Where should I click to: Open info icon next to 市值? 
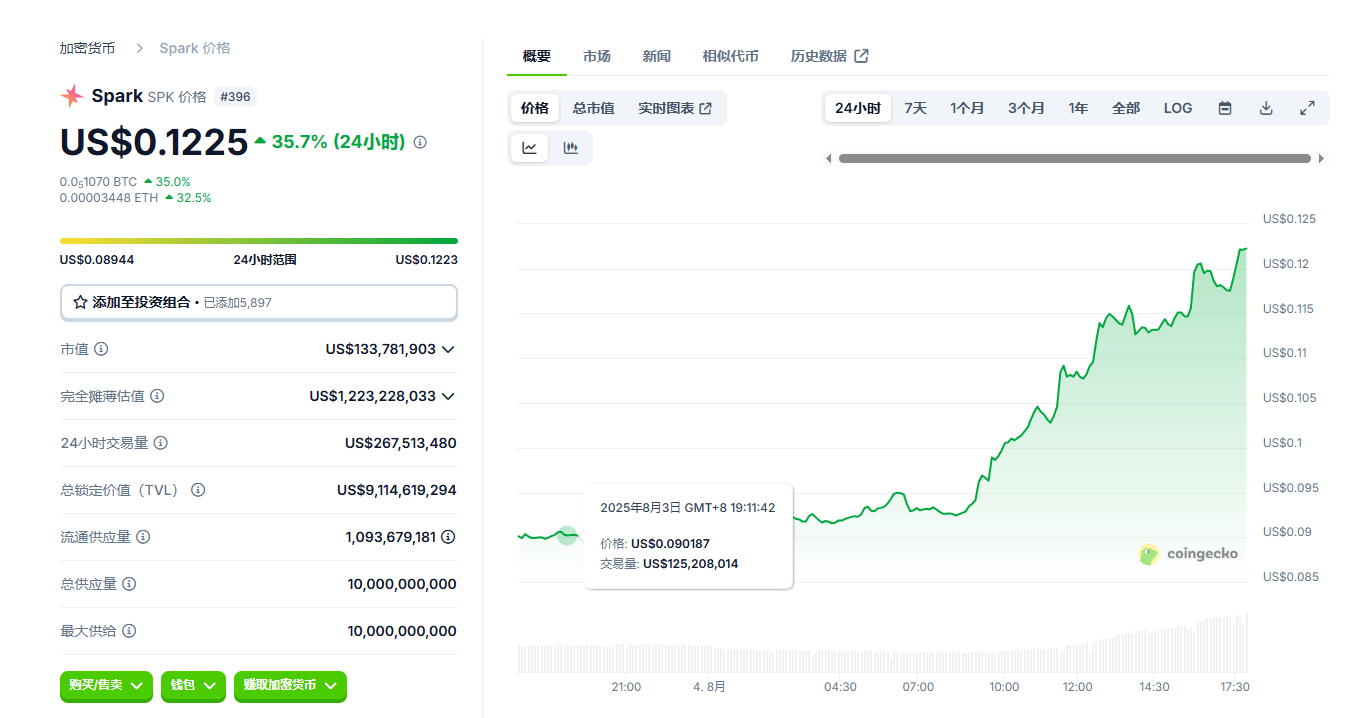pos(101,349)
